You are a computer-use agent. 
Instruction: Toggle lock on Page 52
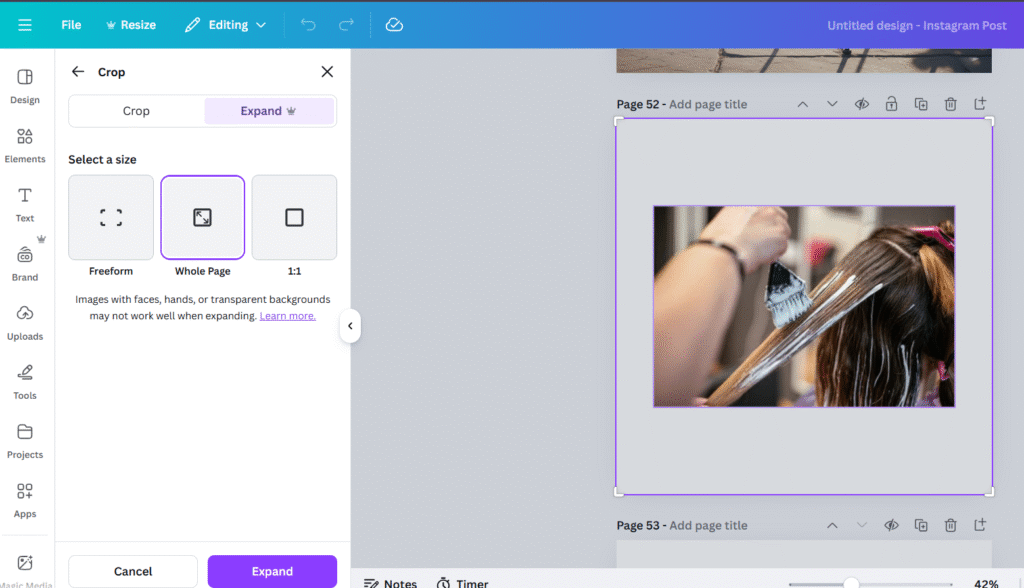tap(891, 104)
